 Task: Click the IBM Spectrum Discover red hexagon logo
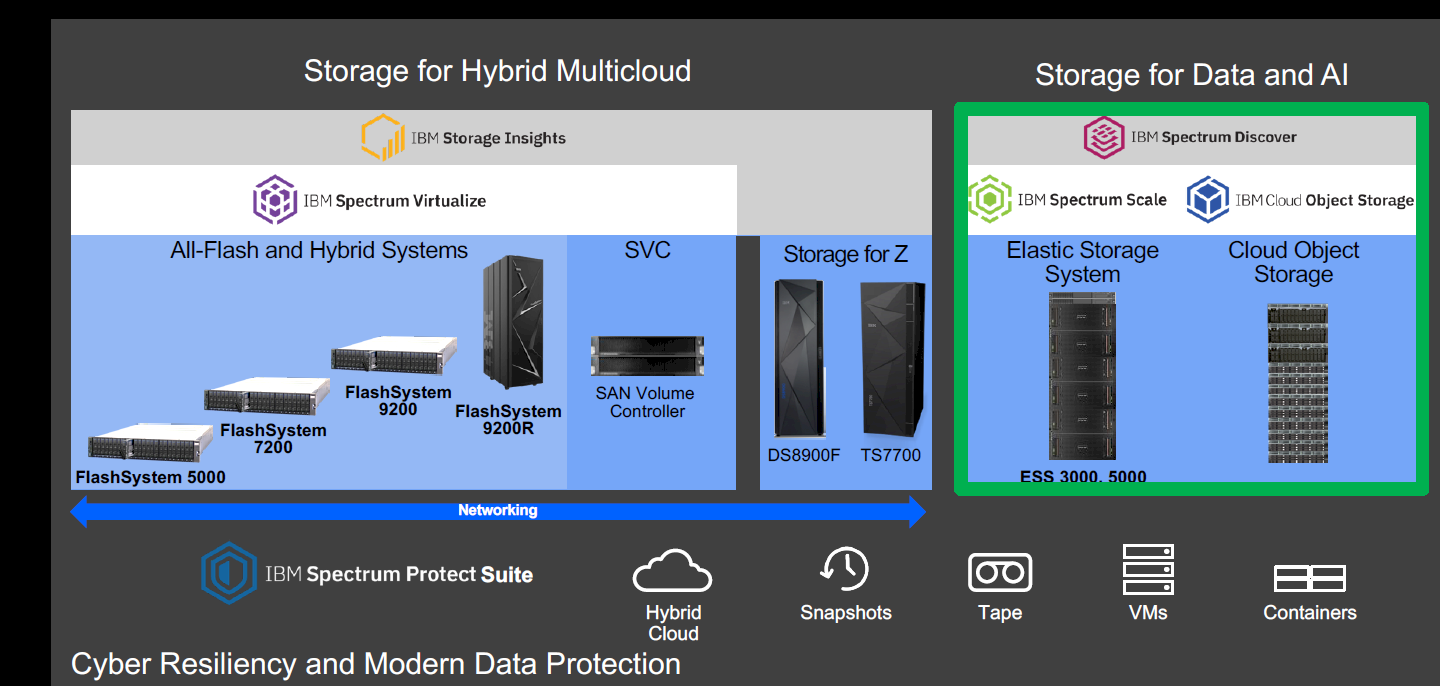pos(1105,138)
